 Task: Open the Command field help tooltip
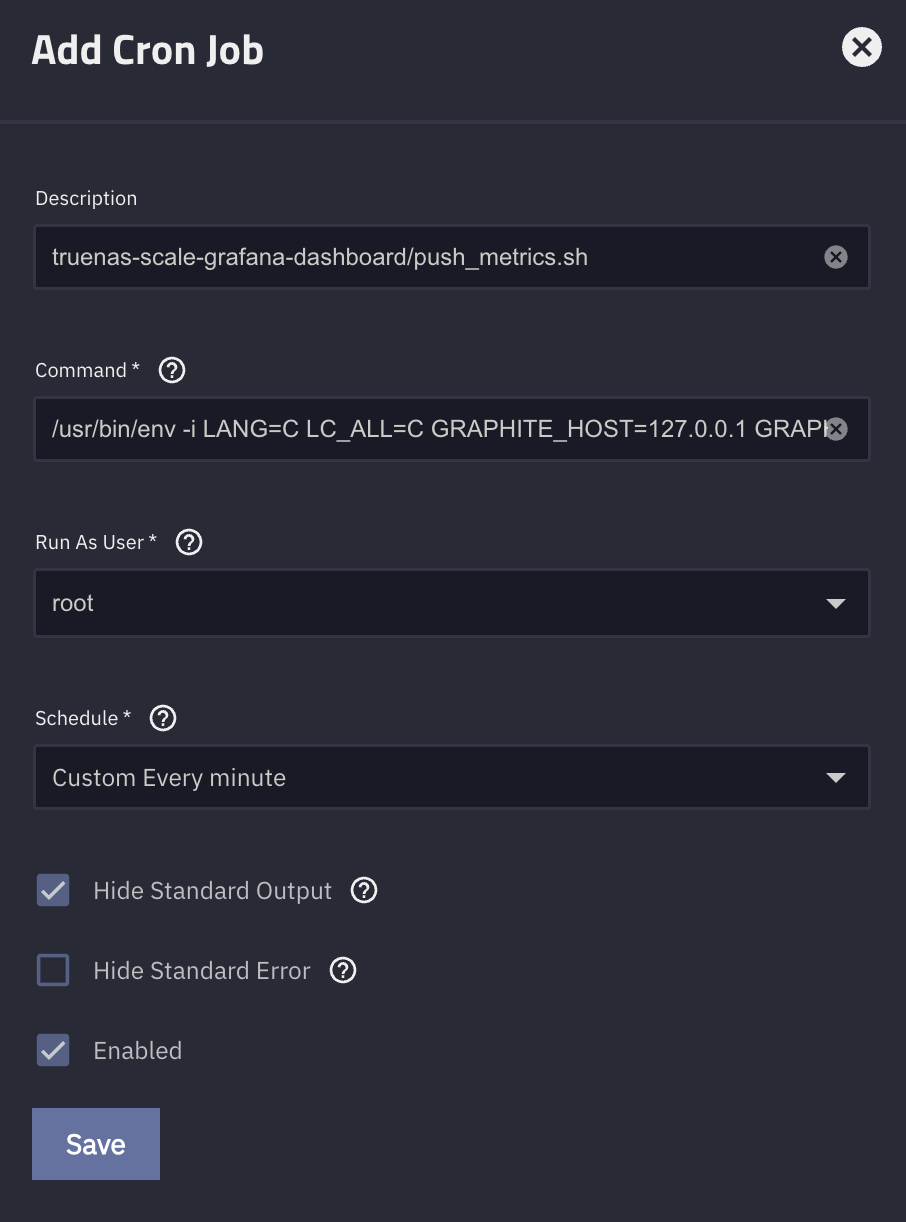[x=171, y=370]
